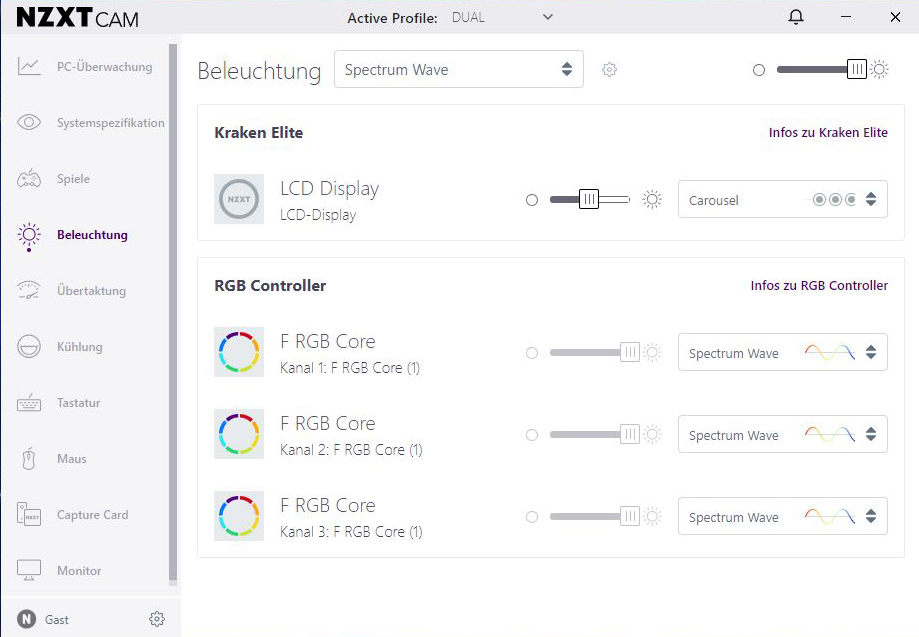Click the Kanal 3 F RGB Core ring icon
The image size is (919, 637).
point(239,516)
